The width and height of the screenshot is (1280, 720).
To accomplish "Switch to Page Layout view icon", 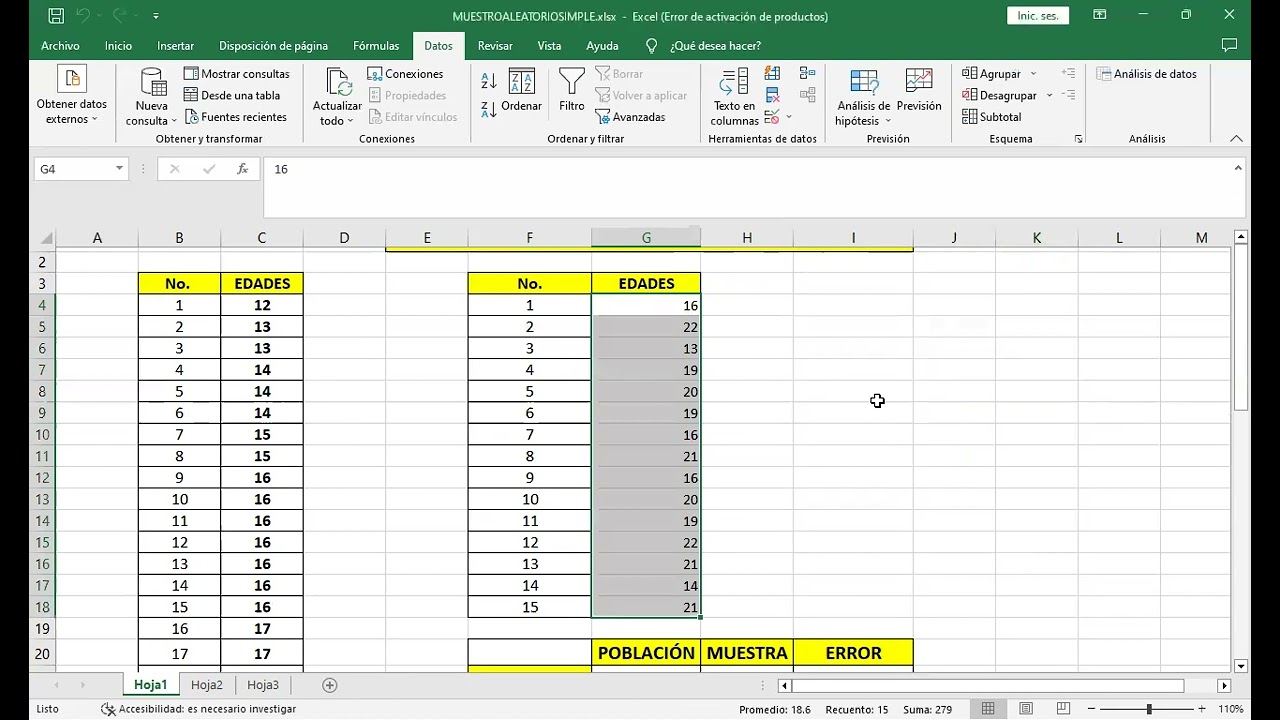I will point(1024,709).
